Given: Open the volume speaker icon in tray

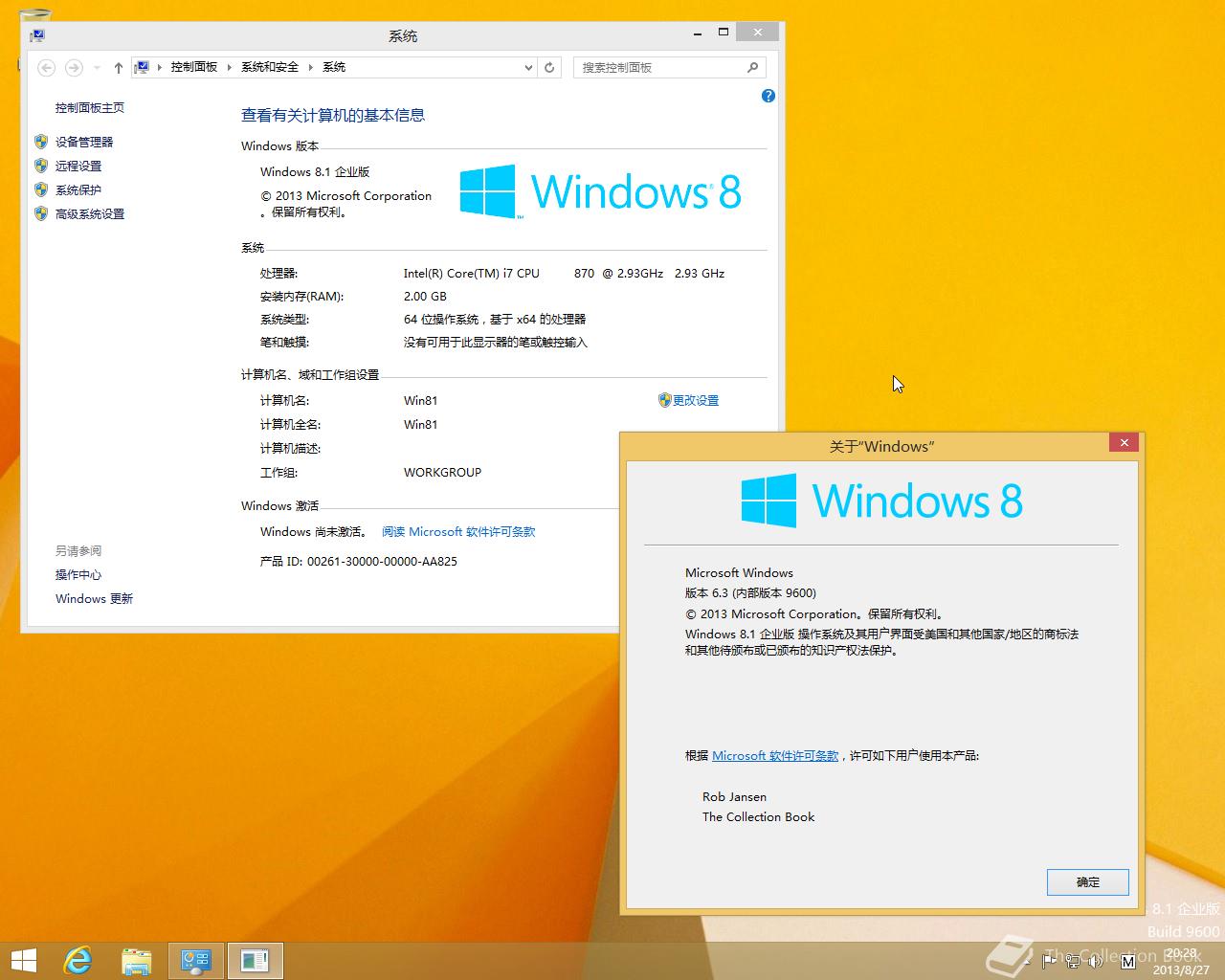Looking at the screenshot, I should 1095,960.
